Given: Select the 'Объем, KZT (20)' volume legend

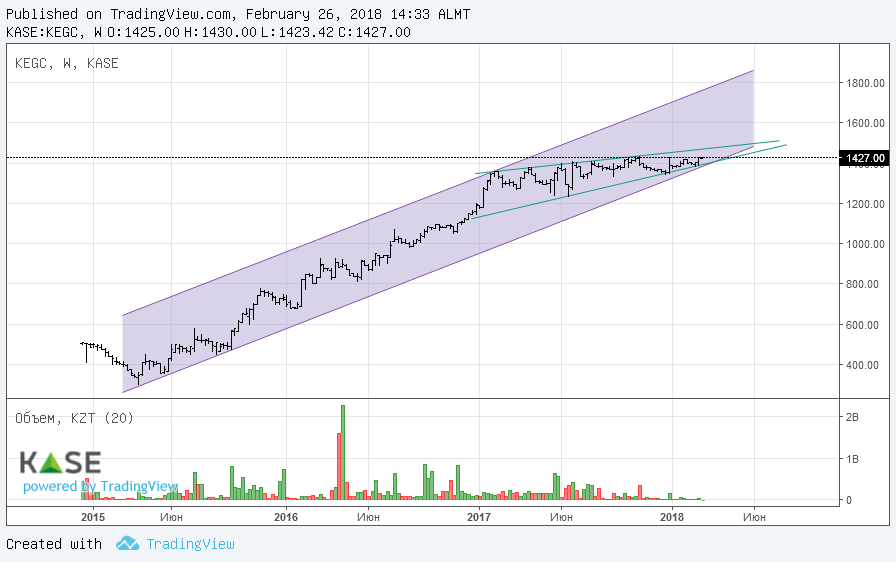Looking at the screenshot, I should click(x=74, y=418).
